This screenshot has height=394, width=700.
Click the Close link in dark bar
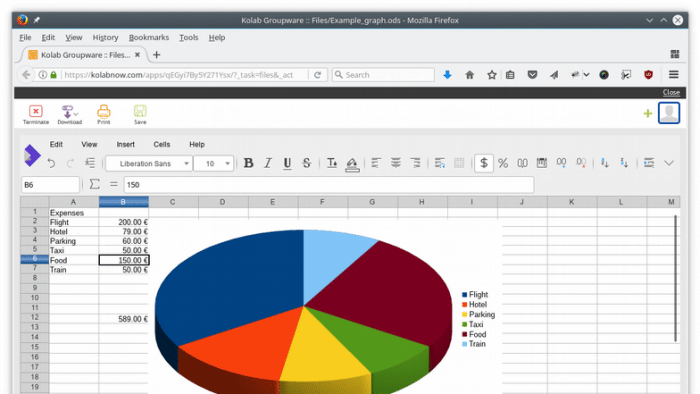tap(671, 92)
